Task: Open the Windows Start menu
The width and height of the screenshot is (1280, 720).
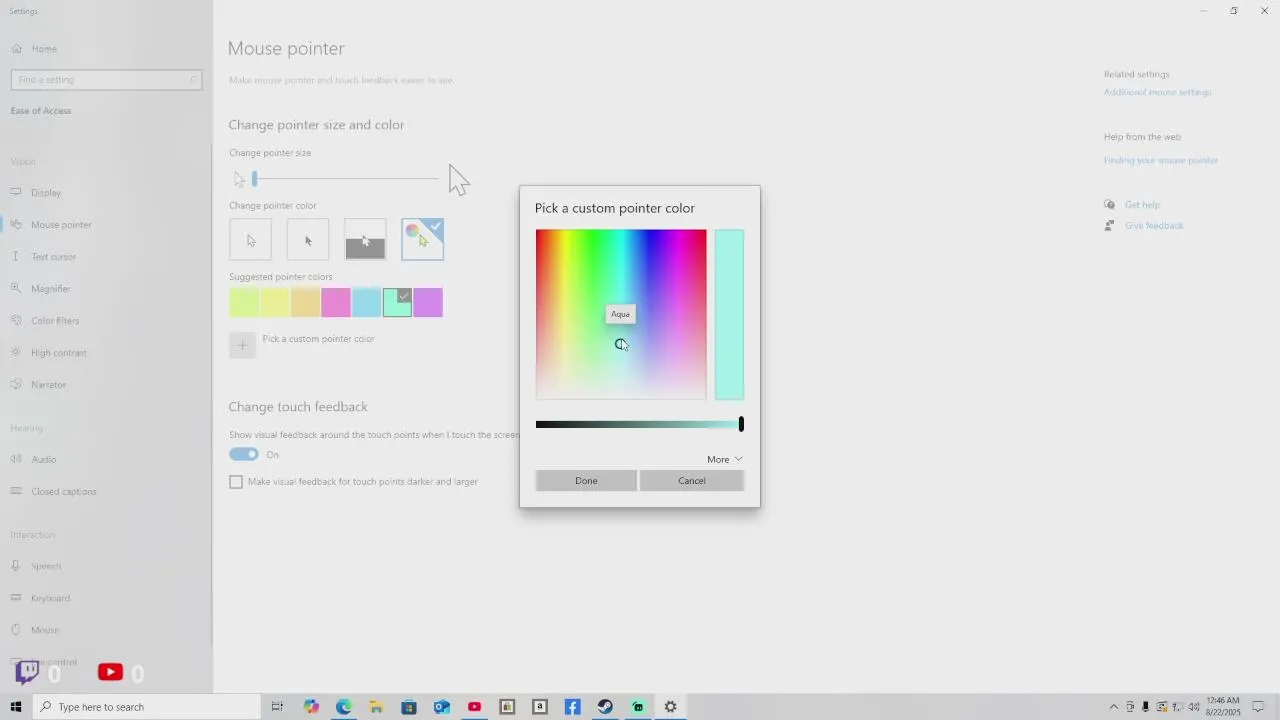Action: [16, 707]
